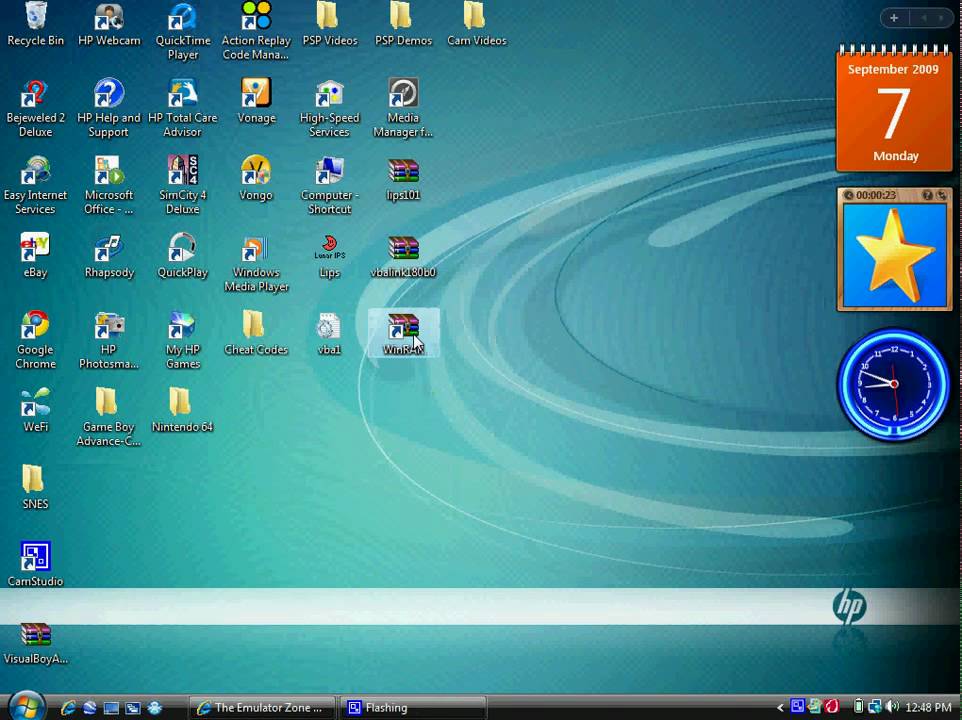Select the Rhapsody shortcut icon
The image size is (962, 720).
pyautogui.click(x=109, y=256)
